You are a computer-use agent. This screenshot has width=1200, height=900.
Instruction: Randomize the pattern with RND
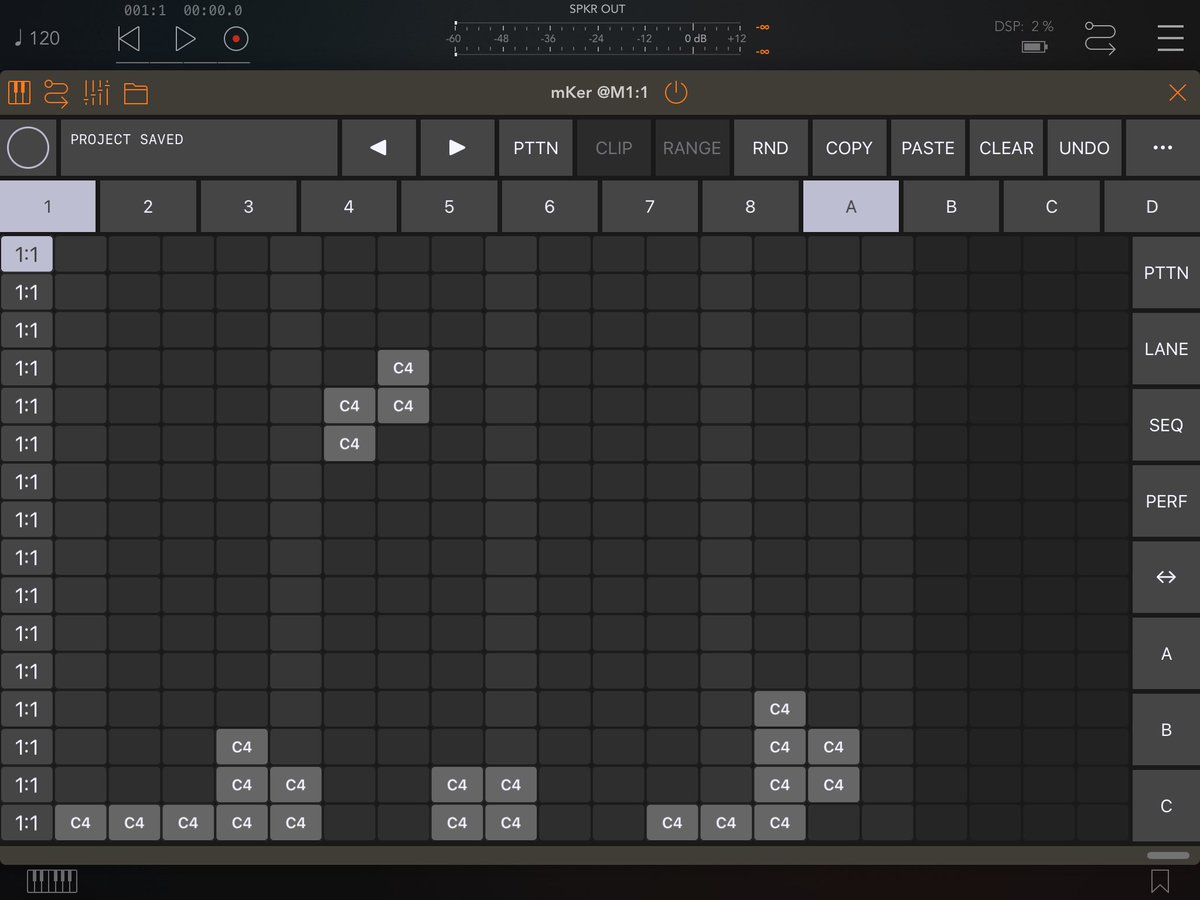770,147
